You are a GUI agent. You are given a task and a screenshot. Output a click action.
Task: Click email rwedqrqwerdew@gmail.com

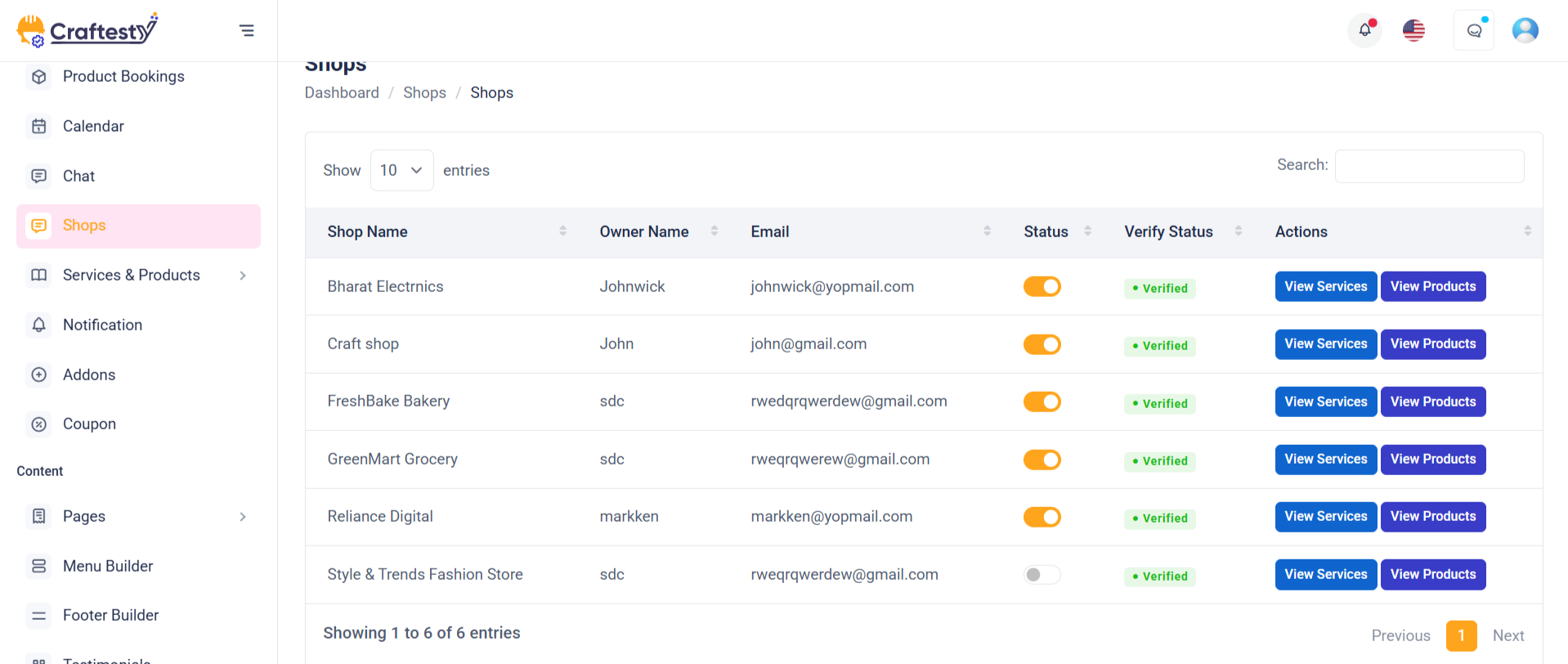pos(849,402)
